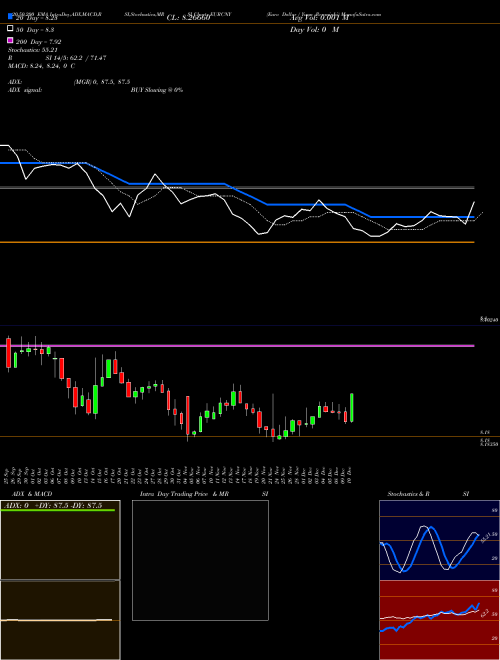The image size is (500, 660).
Task: Click the 'Day Vol: 0 M' text
Action: (x=314, y=30)
